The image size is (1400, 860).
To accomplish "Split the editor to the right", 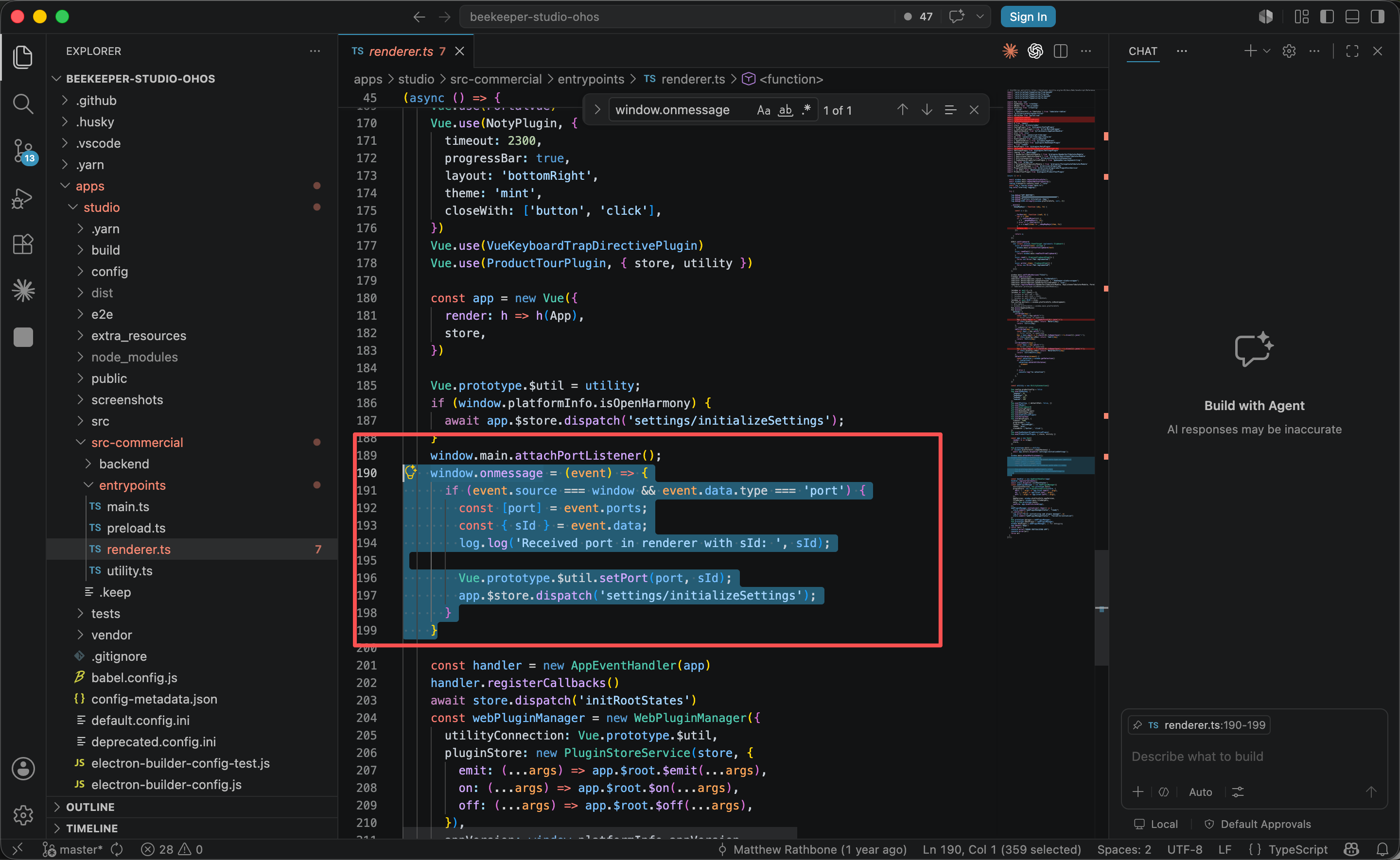I will tap(1060, 51).
